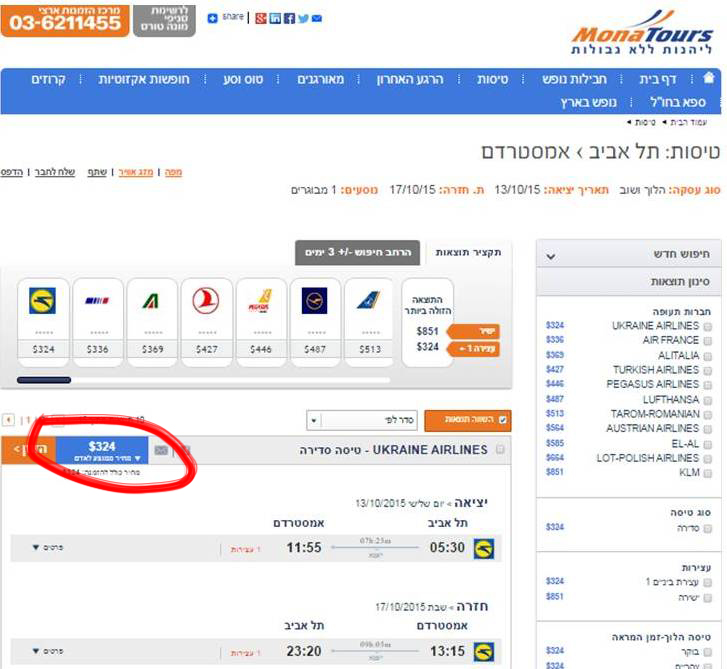The height and width of the screenshot is (669, 727).
Task: Click the מפה map link
Action: click(173, 172)
